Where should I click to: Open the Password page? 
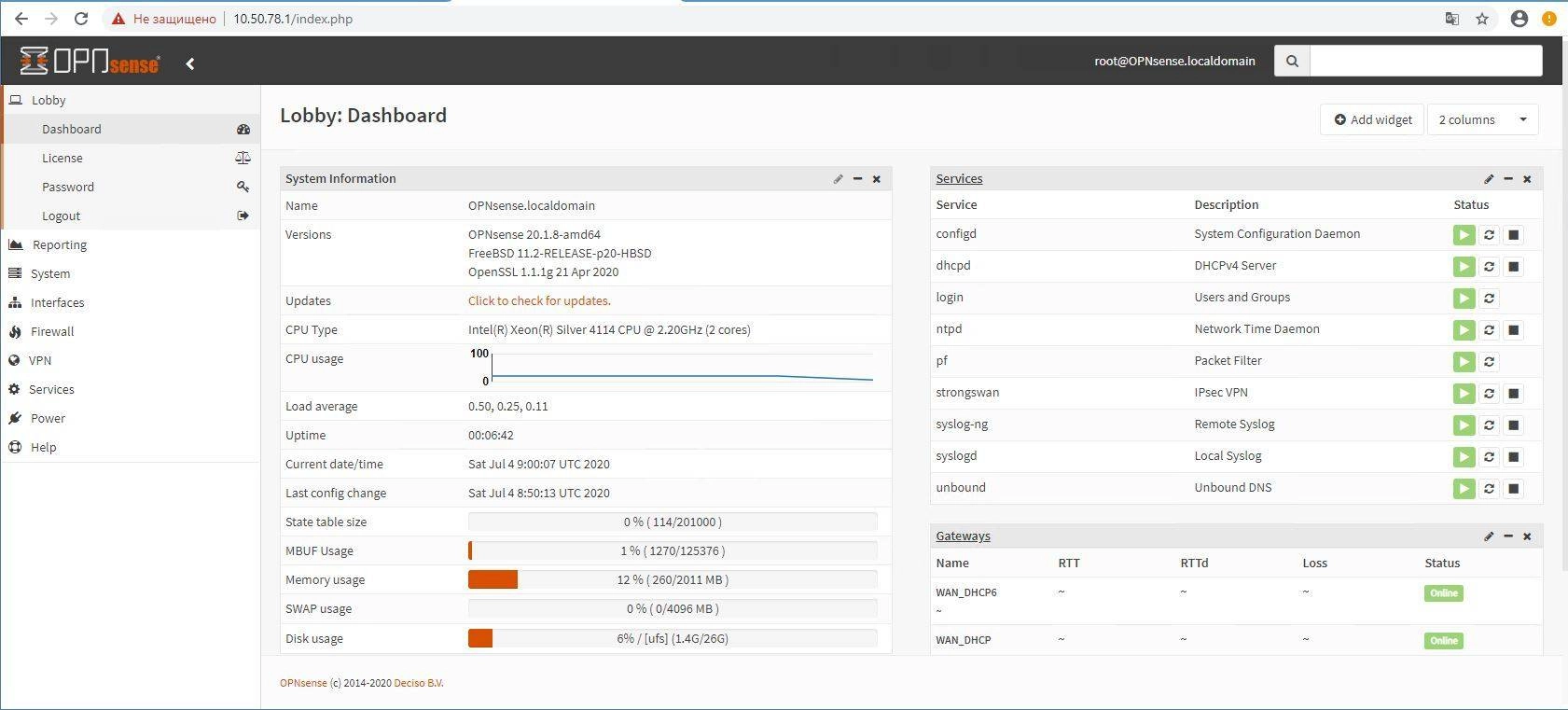(131, 187)
